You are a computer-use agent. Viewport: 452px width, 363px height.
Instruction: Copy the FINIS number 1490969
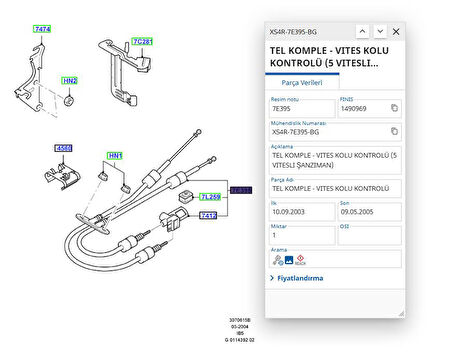[x=394, y=108]
